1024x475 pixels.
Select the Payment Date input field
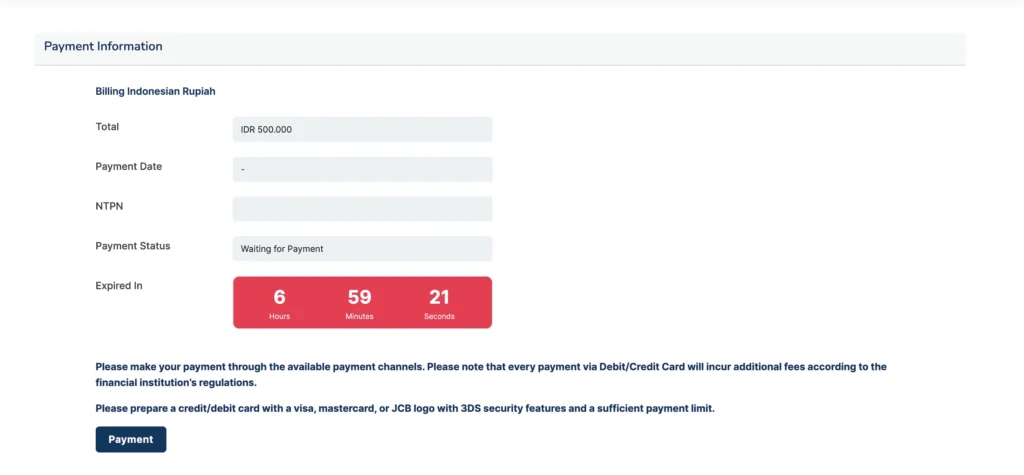pos(362,169)
